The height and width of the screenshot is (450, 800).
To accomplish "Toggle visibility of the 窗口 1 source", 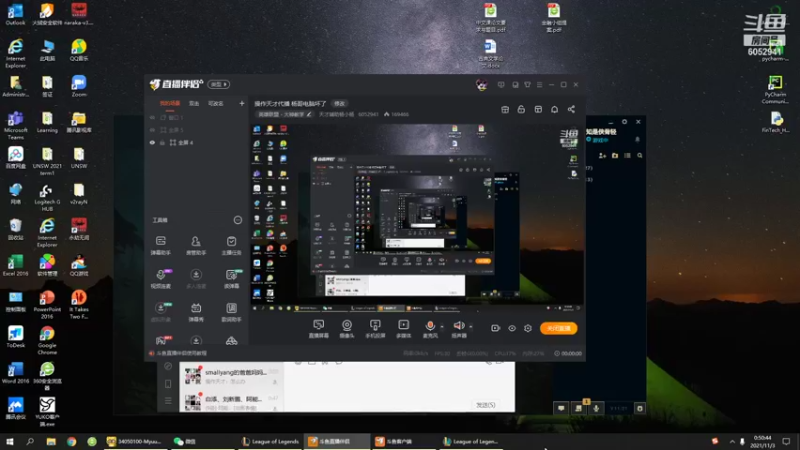I will pos(152,117).
